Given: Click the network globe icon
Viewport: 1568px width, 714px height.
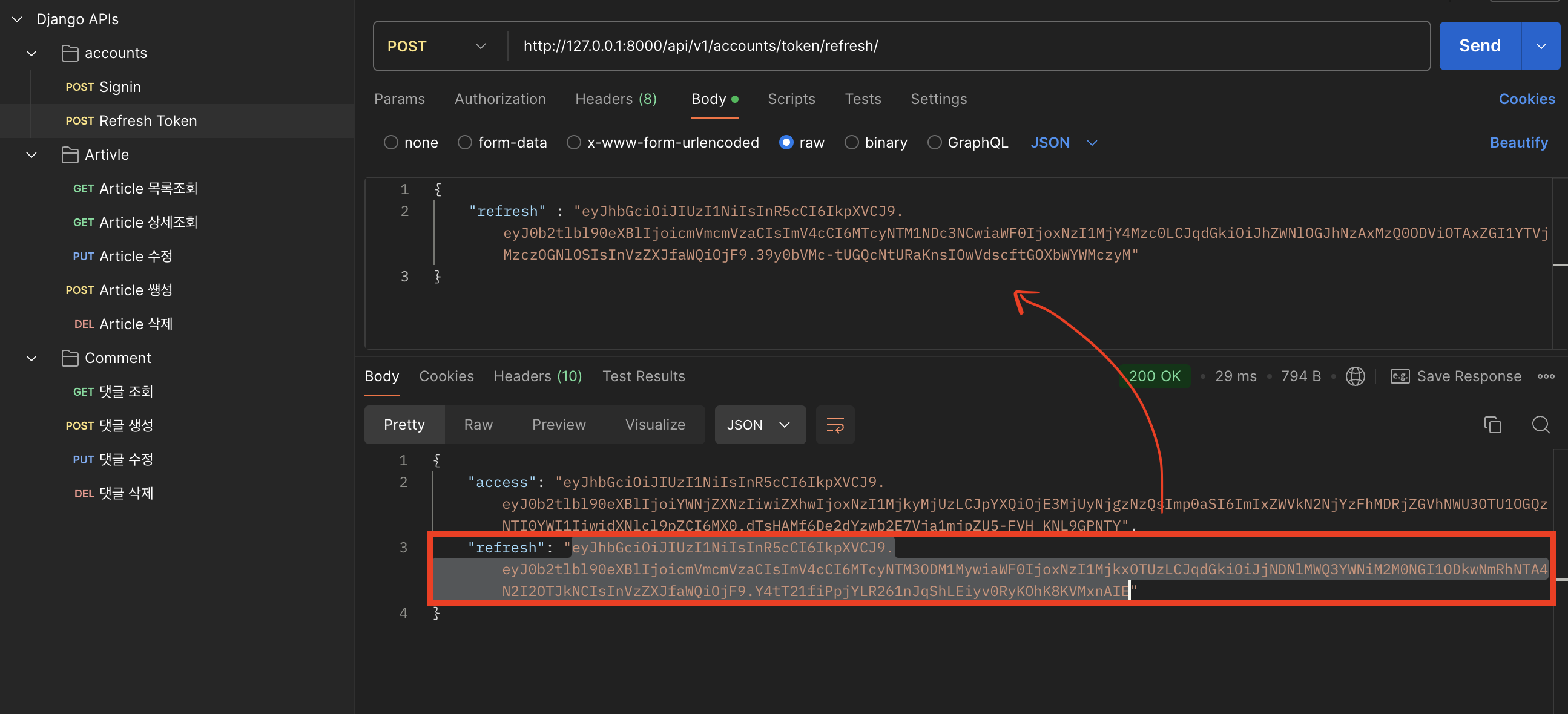Looking at the screenshot, I should (x=1355, y=376).
